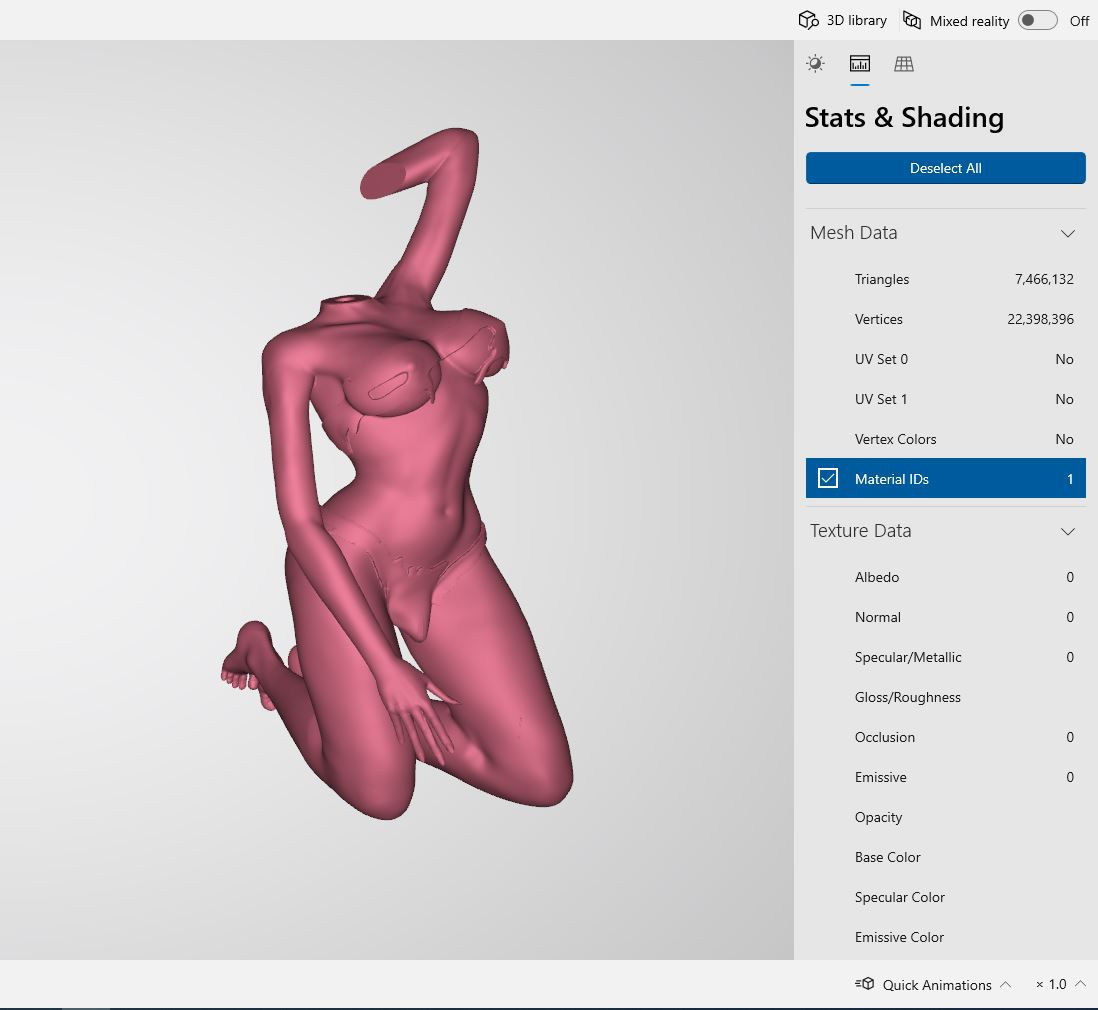Click the Texture Data heading
The height and width of the screenshot is (1010, 1098).
click(861, 531)
